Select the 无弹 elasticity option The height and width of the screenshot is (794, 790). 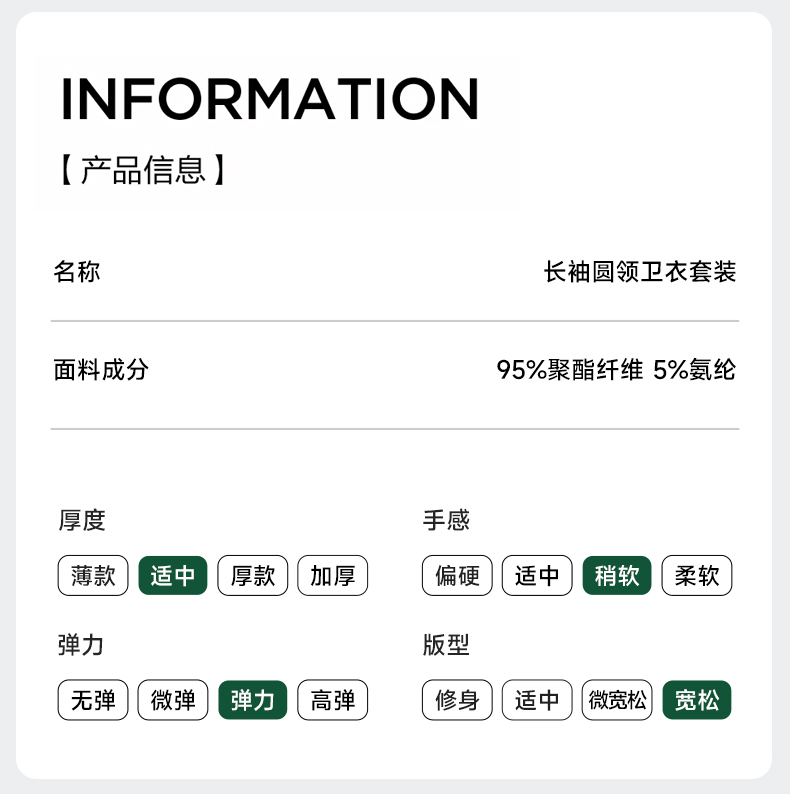[x=93, y=700]
